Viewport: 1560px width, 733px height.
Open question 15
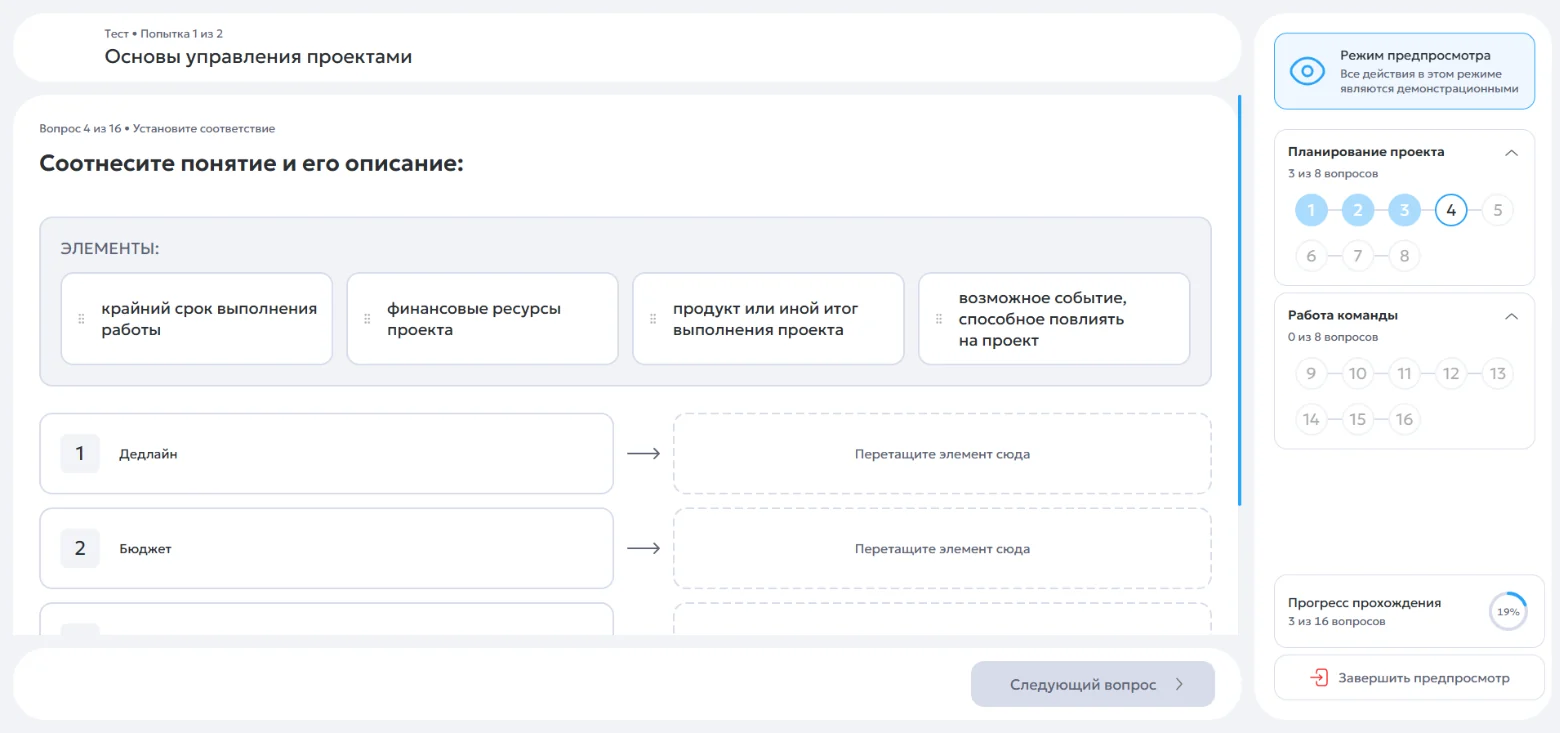pyautogui.click(x=1358, y=419)
